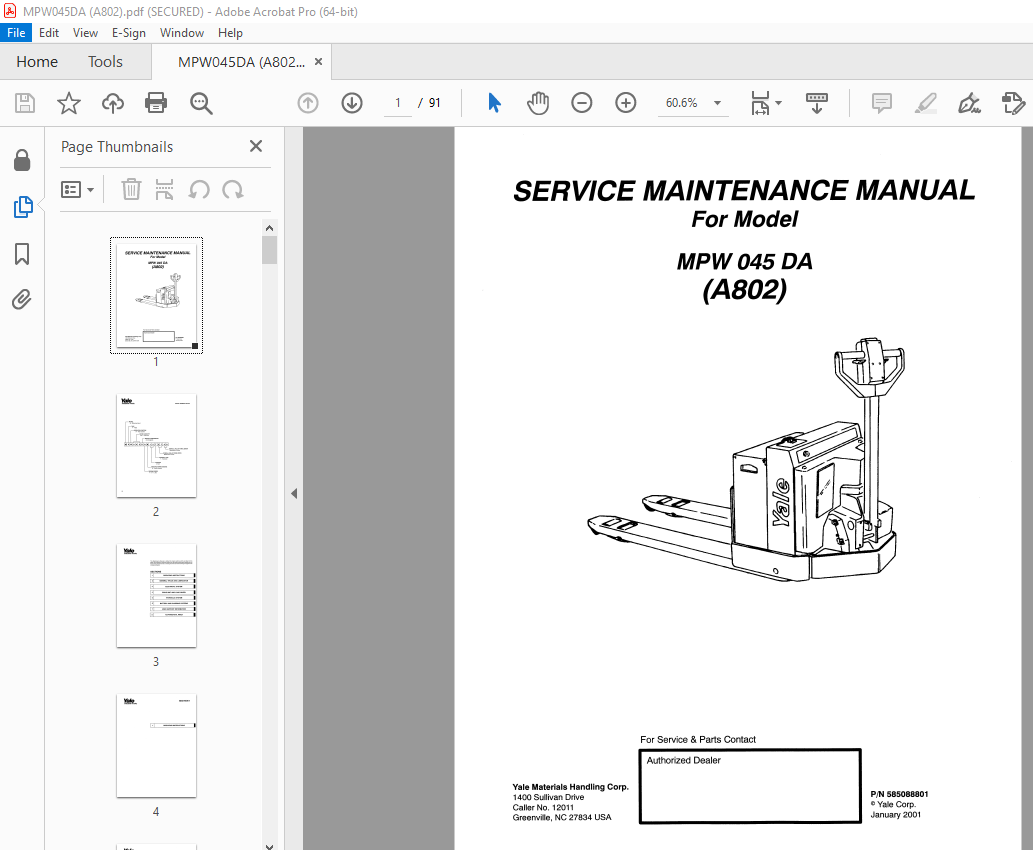Click 'P/N 585088801' text

pyautogui.click(x=899, y=794)
